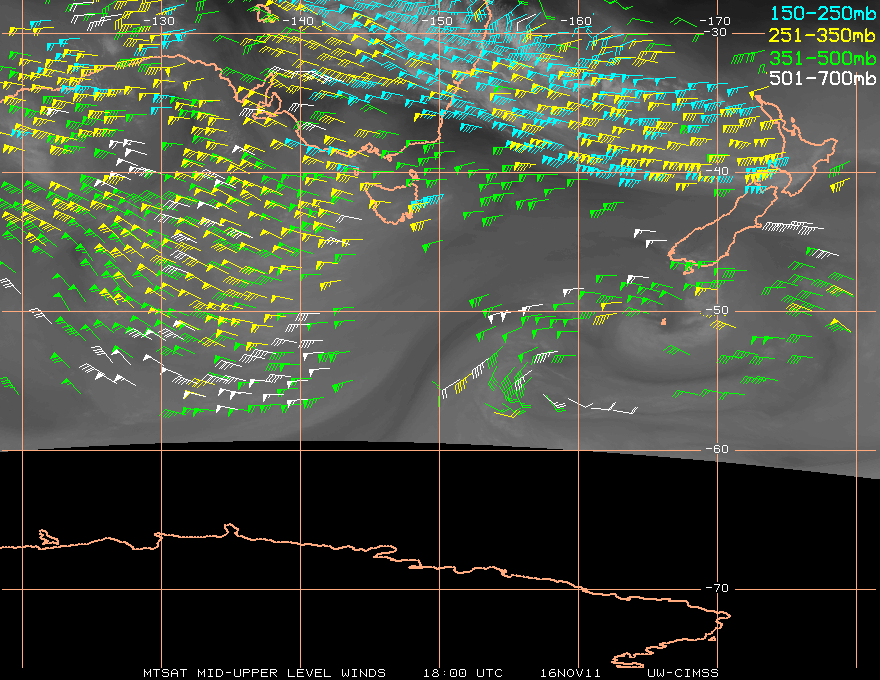Click the -70 latitude label
This screenshot has width=880, height=680.
tap(717, 588)
